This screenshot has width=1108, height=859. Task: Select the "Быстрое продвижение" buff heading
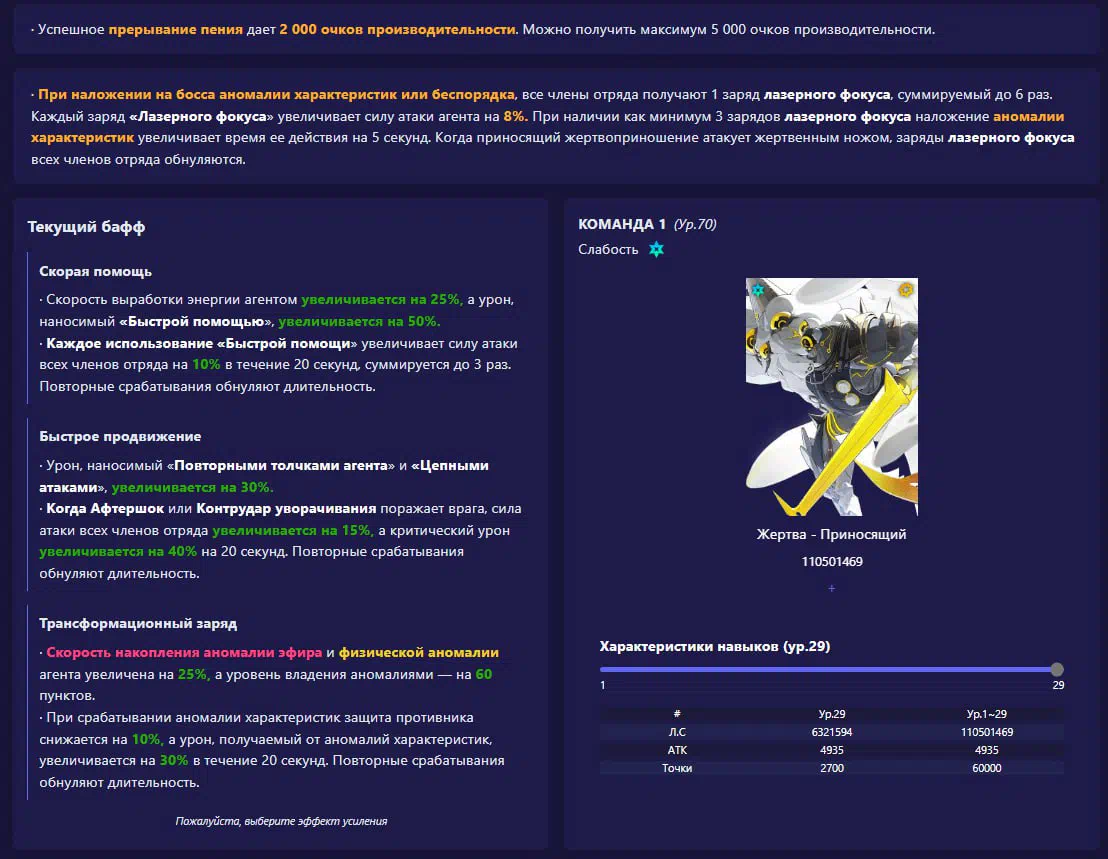120,437
